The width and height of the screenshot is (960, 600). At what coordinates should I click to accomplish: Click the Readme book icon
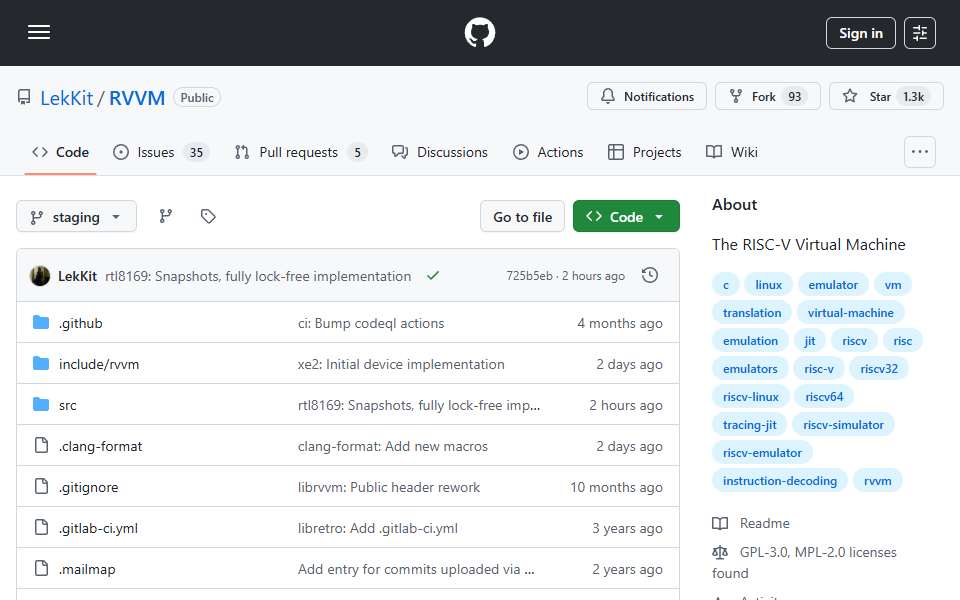720,523
